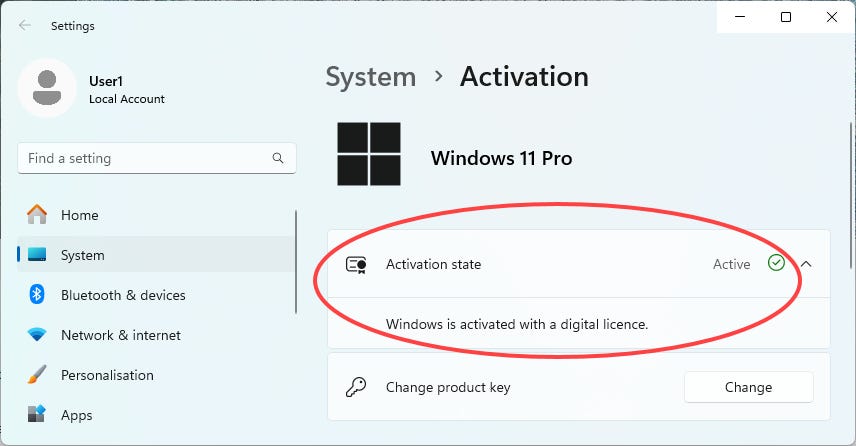Click the key icon beside Change product key
856x446 pixels.
click(x=356, y=387)
